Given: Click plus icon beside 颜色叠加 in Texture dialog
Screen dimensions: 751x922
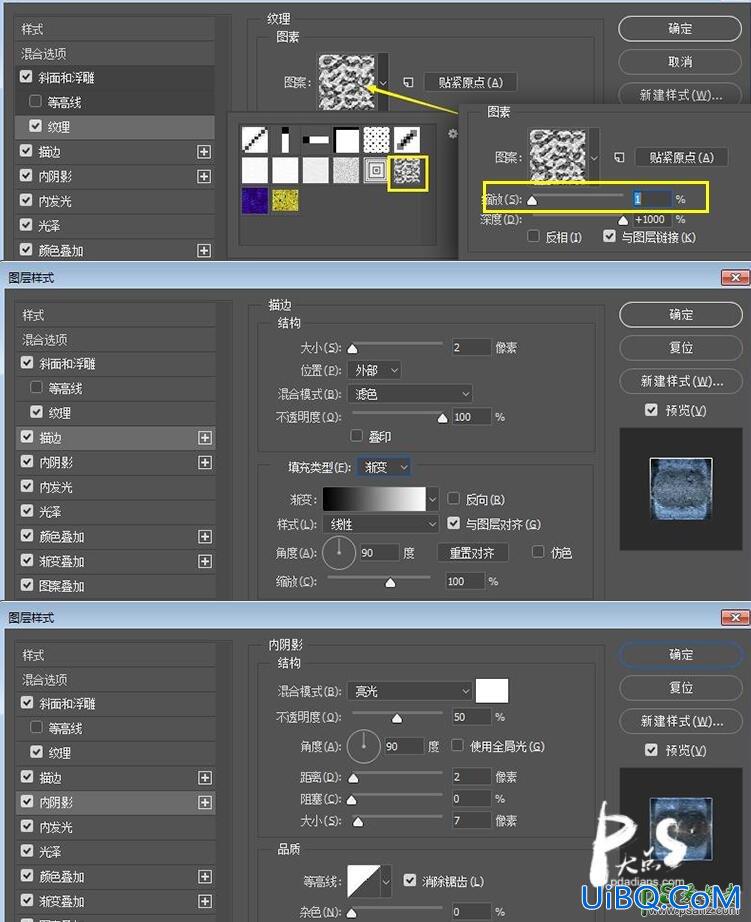Looking at the screenshot, I should click(203, 250).
